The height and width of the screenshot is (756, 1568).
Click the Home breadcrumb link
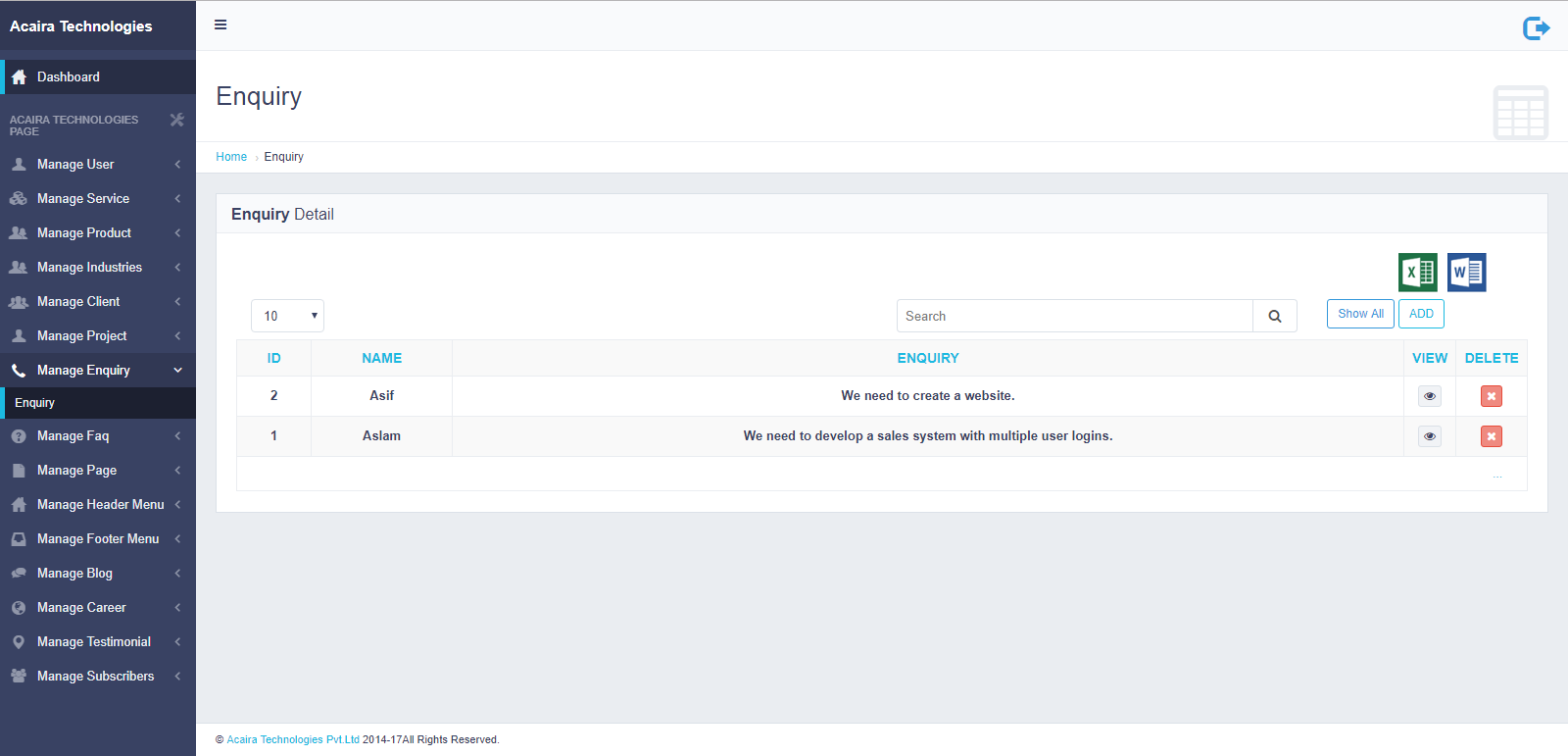coord(231,157)
